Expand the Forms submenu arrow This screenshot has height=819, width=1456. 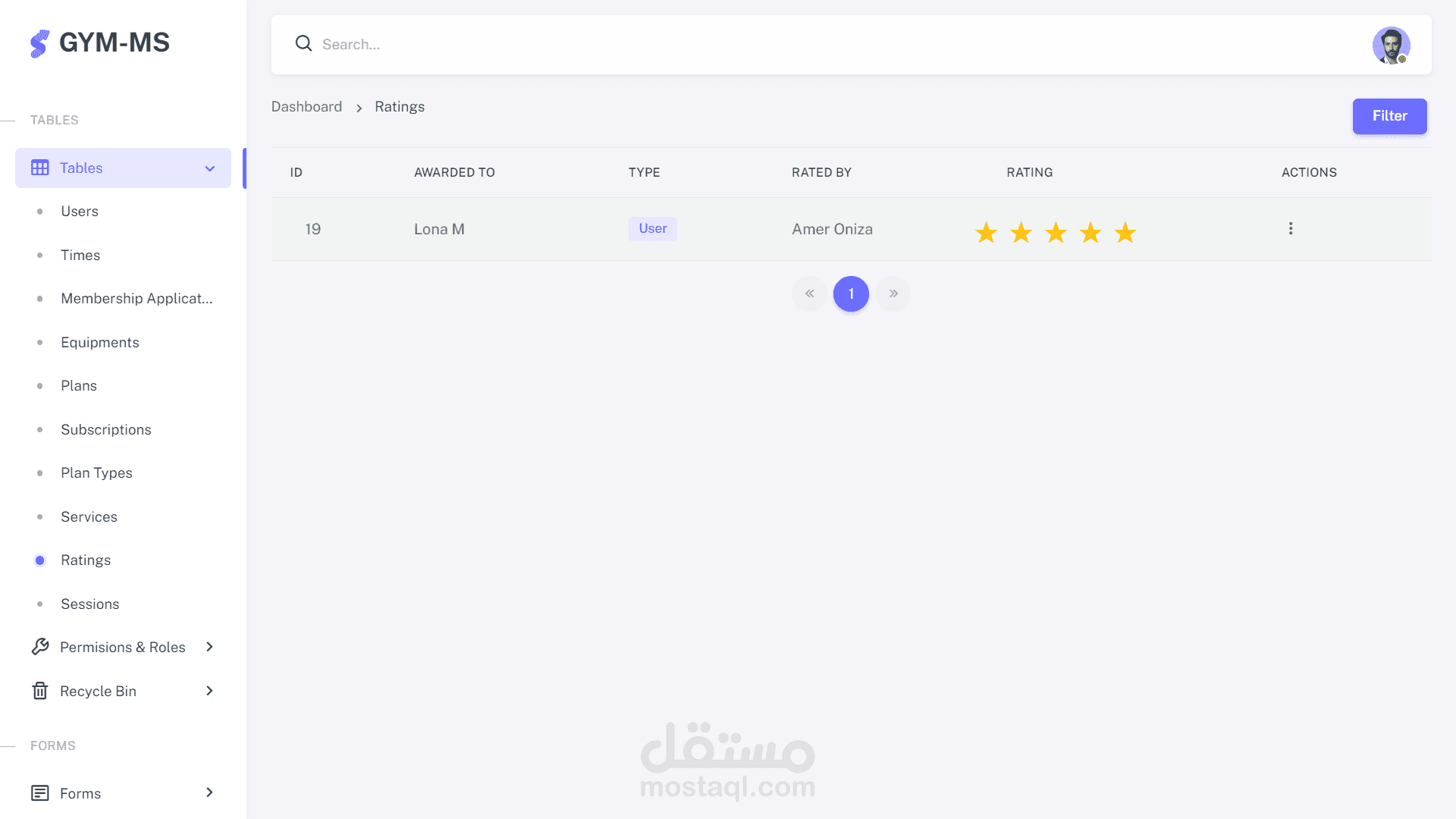pyautogui.click(x=210, y=792)
